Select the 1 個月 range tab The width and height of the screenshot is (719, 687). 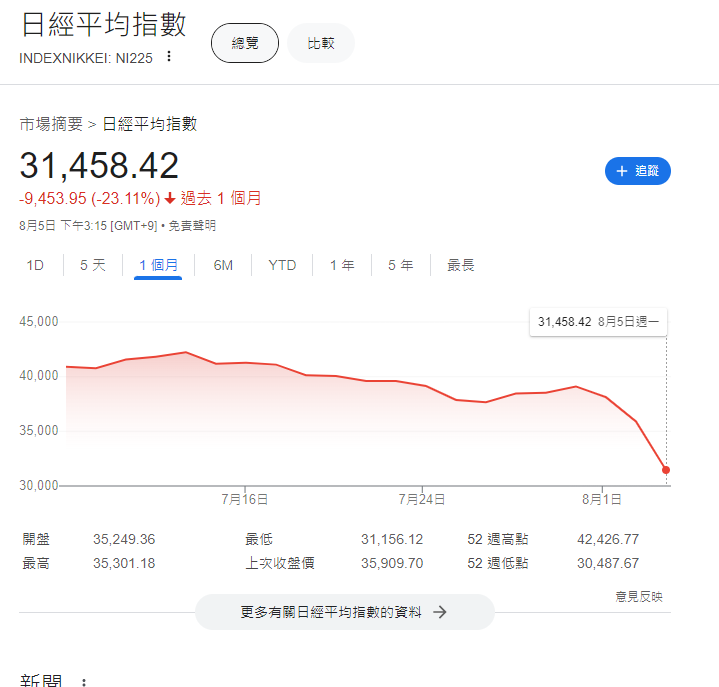[158, 265]
